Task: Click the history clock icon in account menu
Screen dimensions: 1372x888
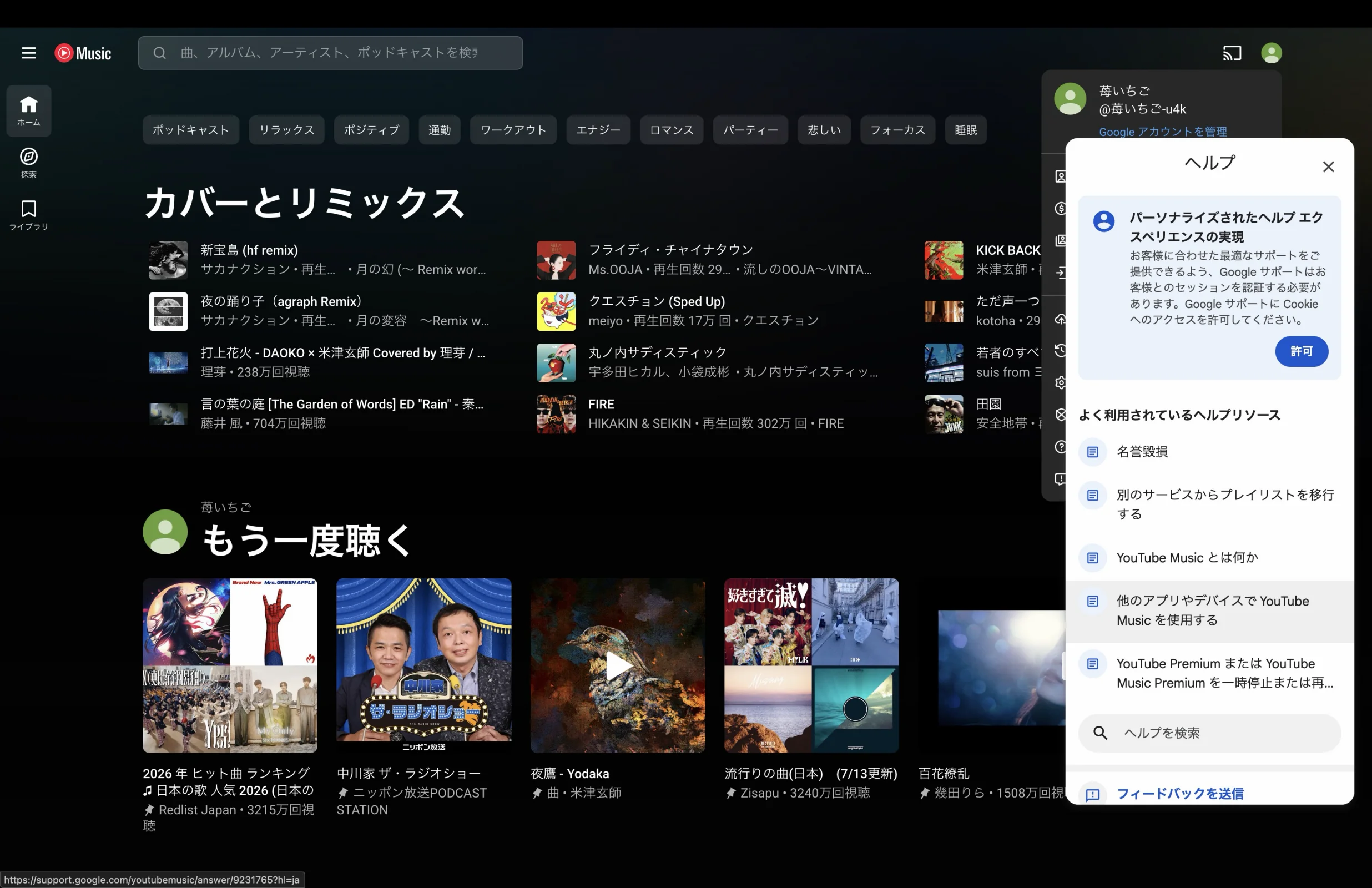Action: pos(1060,351)
